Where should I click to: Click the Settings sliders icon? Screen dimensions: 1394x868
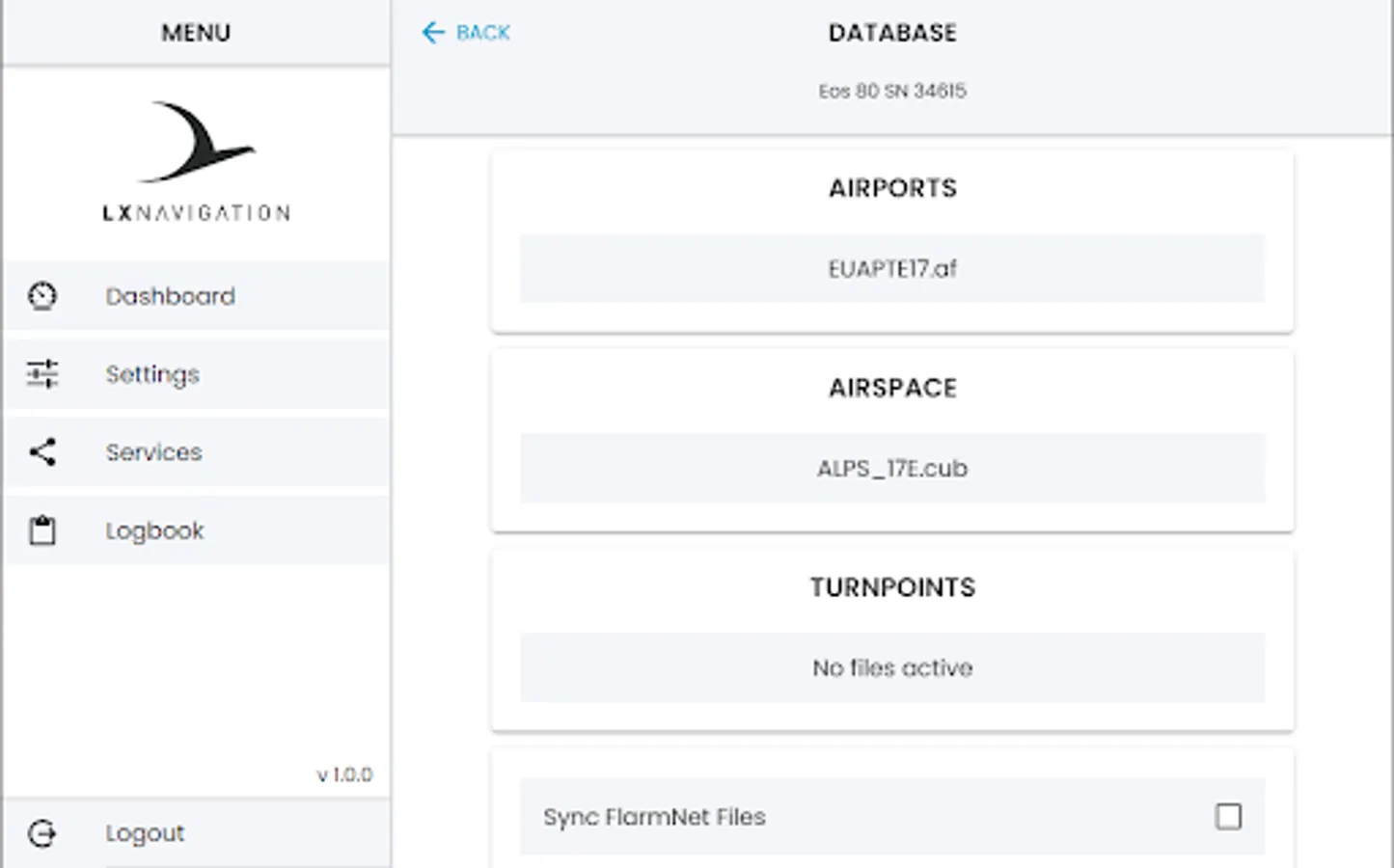tap(42, 373)
